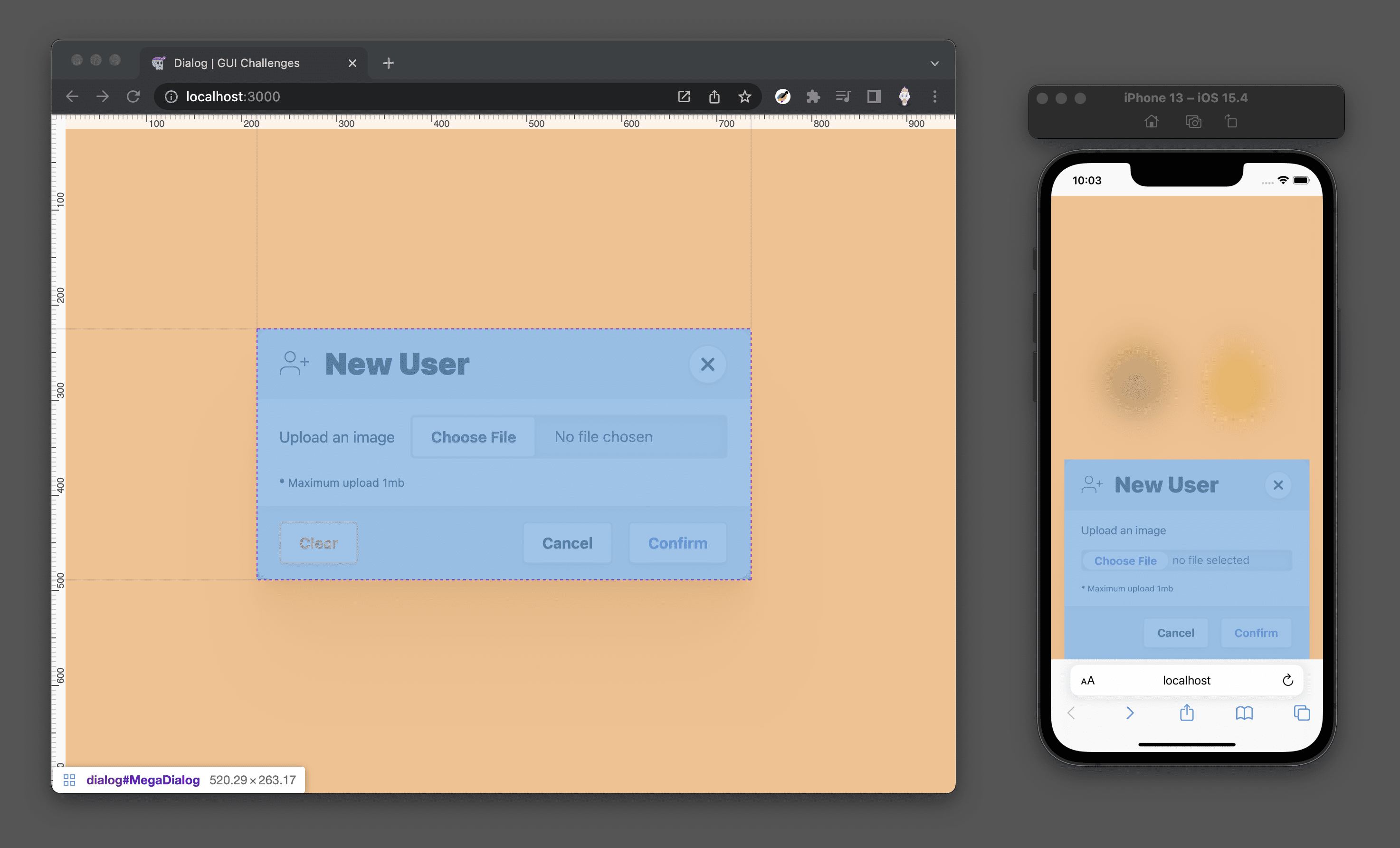The height and width of the screenshot is (848, 1400).
Task: Click the close X button on mobile dialog
Action: click(1278, 485)
